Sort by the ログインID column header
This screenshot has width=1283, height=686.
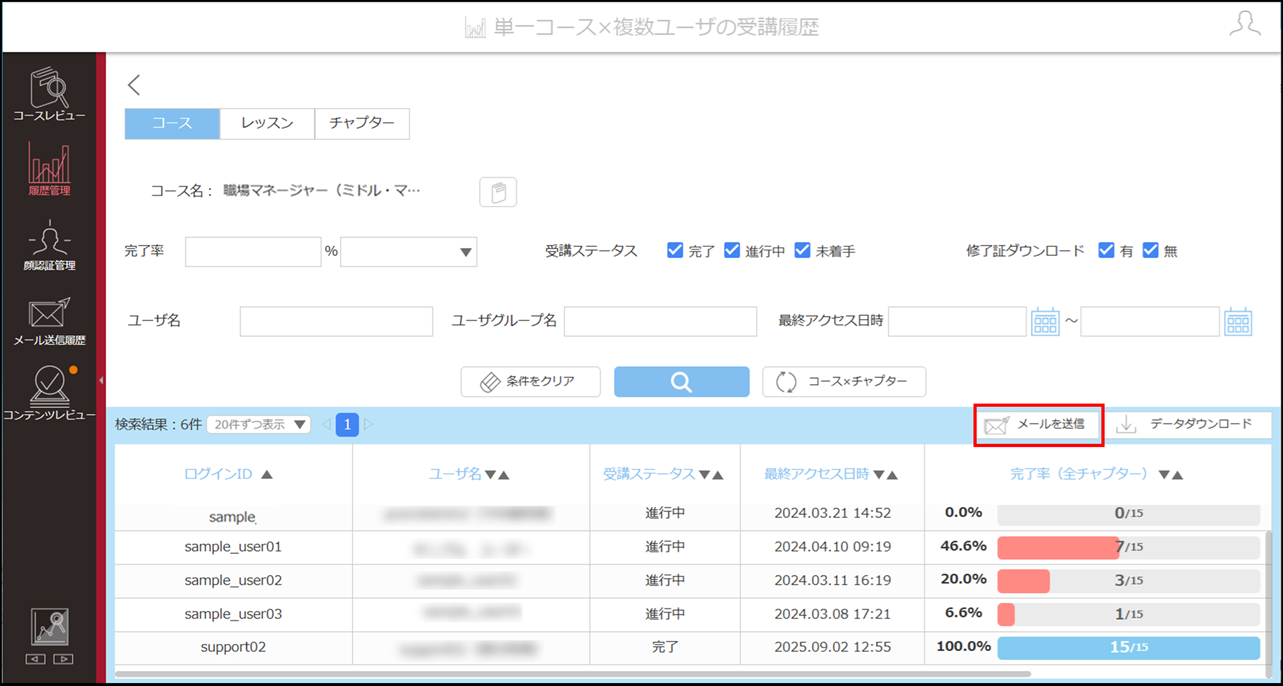[x=228, y=475]
